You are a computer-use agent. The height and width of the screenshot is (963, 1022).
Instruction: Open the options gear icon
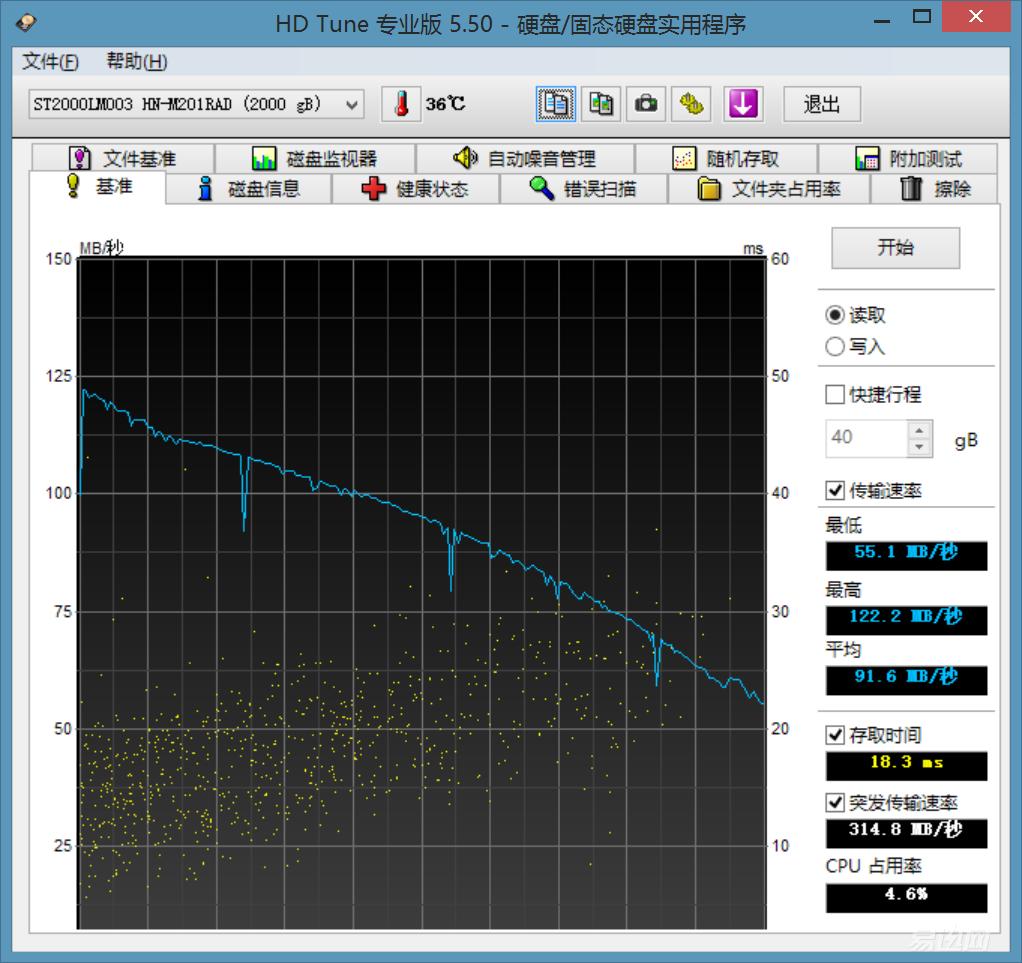[x=691, y=104]
